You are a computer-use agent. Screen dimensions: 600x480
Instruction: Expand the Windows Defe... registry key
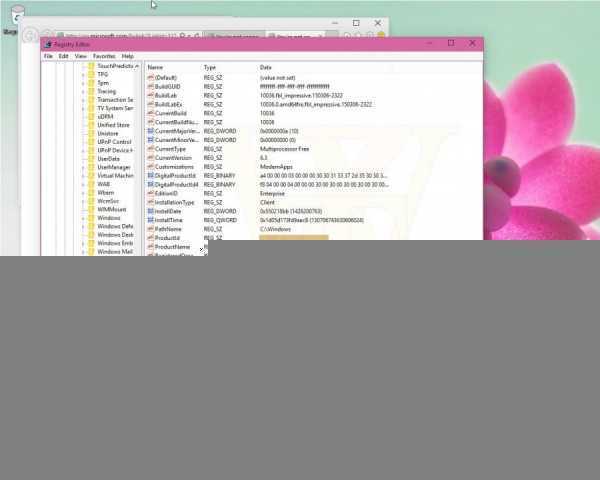[x=83, y=226]
